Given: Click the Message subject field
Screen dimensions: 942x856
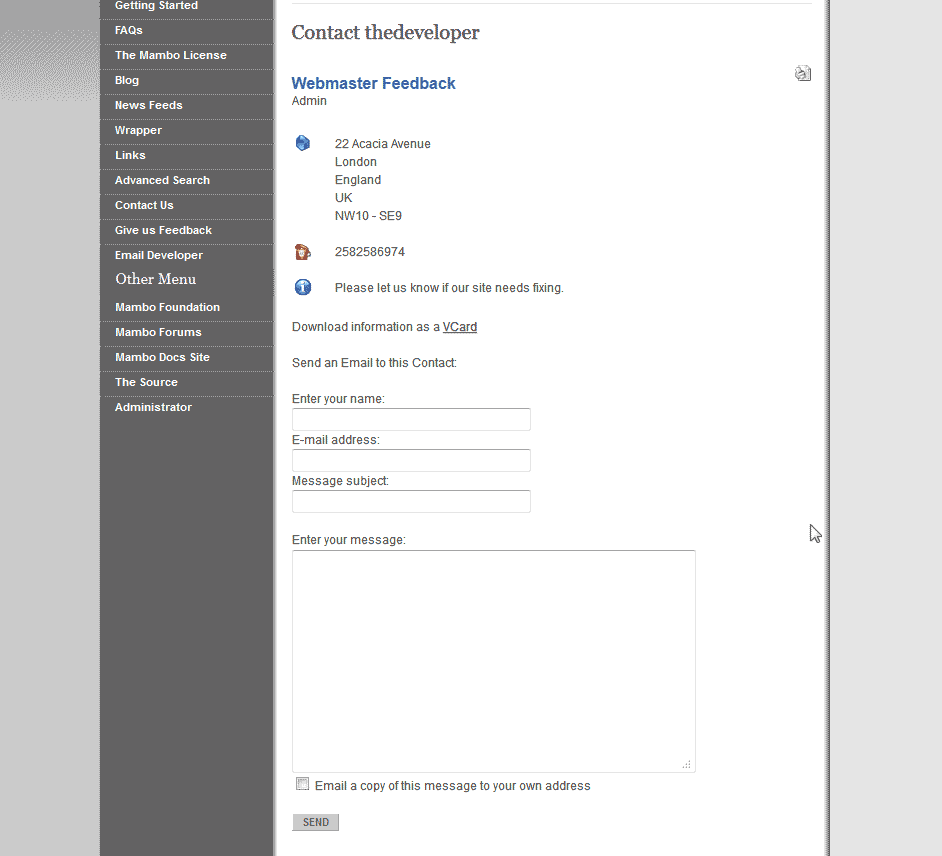Looking at the screenshot, I should click(411, 501).
